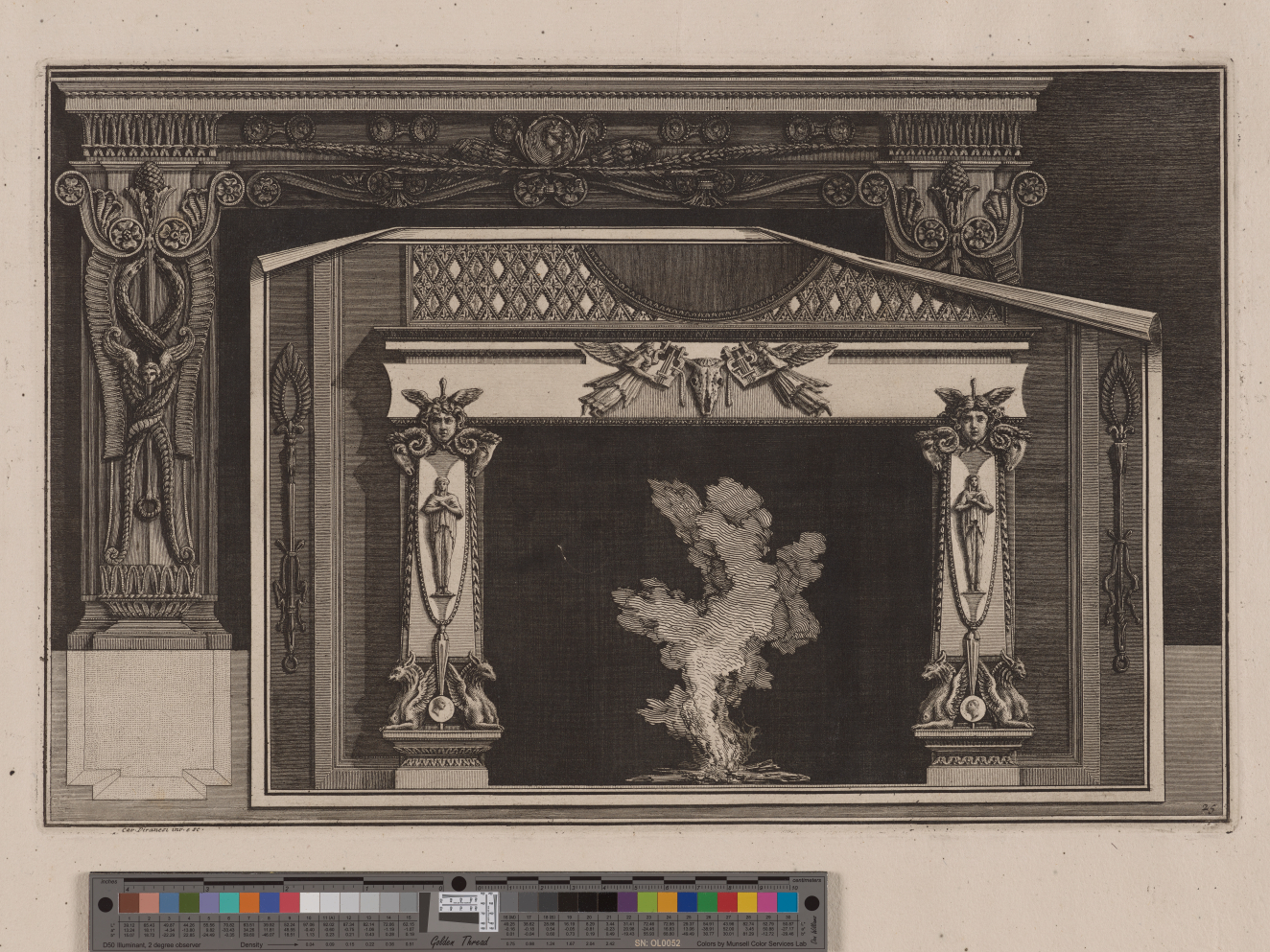Viewport: 1270px width, 952px height.
Task: Select the cyan swatch at the chart's right end
Action: point(788,902)
